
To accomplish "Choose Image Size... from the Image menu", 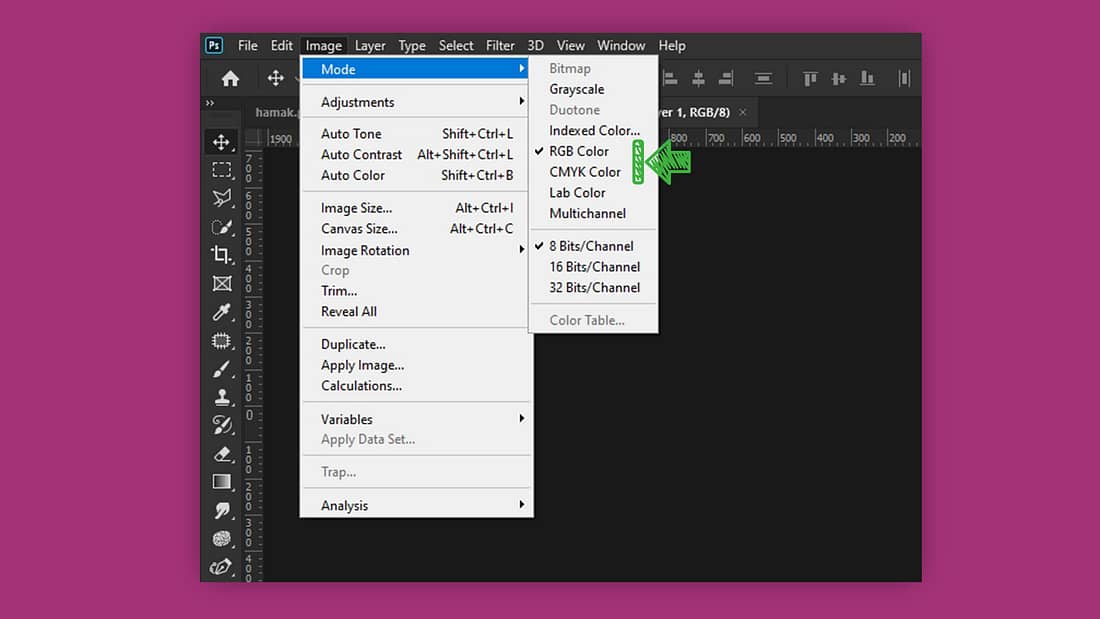I will [356, 208].
